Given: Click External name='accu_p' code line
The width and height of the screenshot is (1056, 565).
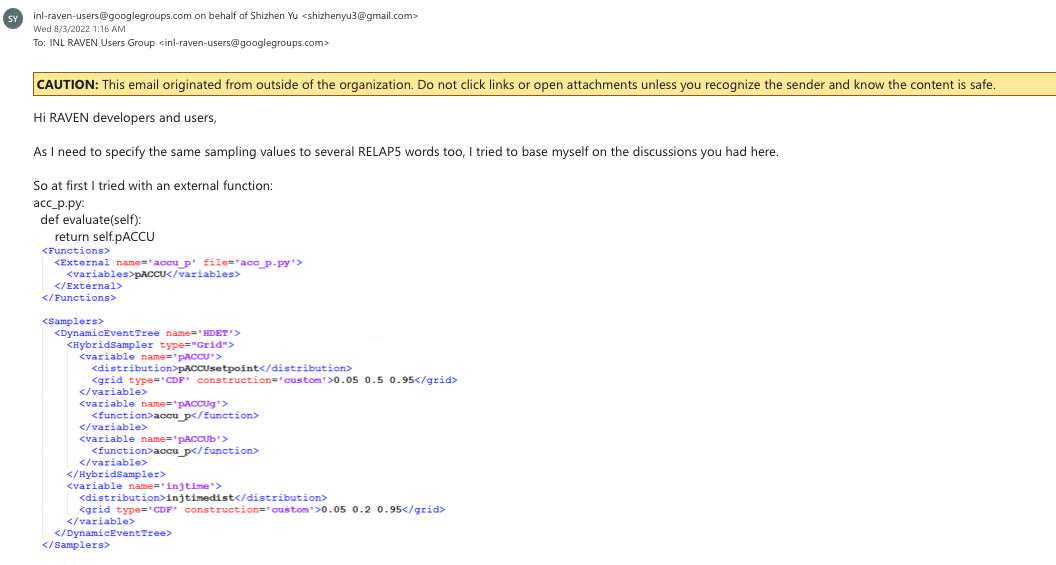Looking at the screenshot, I should [x=178, y=263].
